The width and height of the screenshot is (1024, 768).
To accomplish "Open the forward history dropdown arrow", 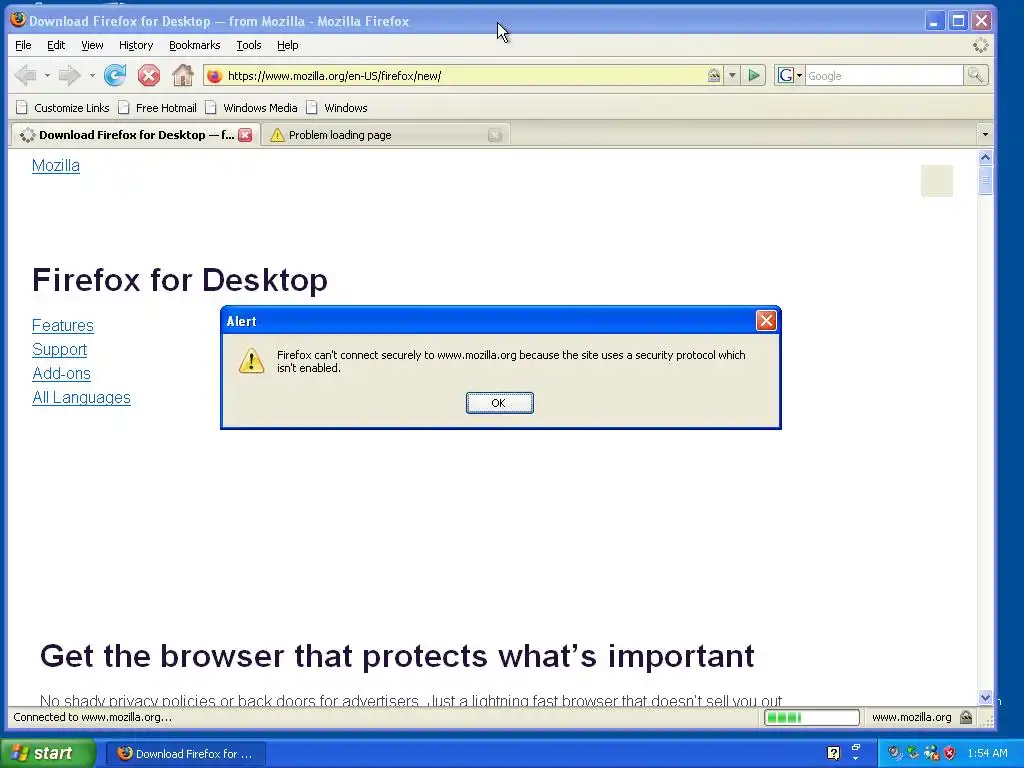I will click(x=92, y=76).
